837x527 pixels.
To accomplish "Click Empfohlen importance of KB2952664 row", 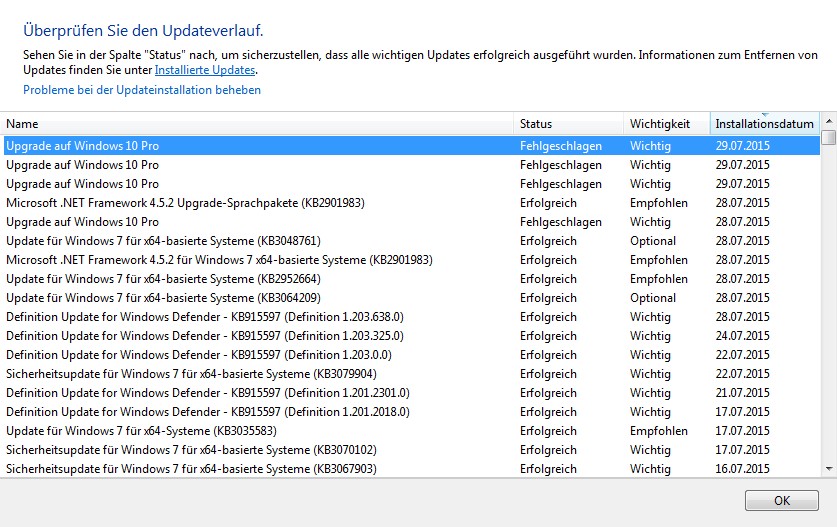I will coord(659,279).
